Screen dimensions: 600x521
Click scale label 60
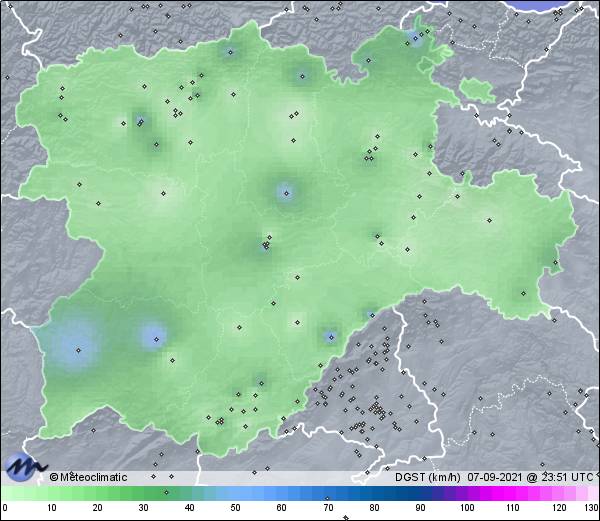click(281, 508)
